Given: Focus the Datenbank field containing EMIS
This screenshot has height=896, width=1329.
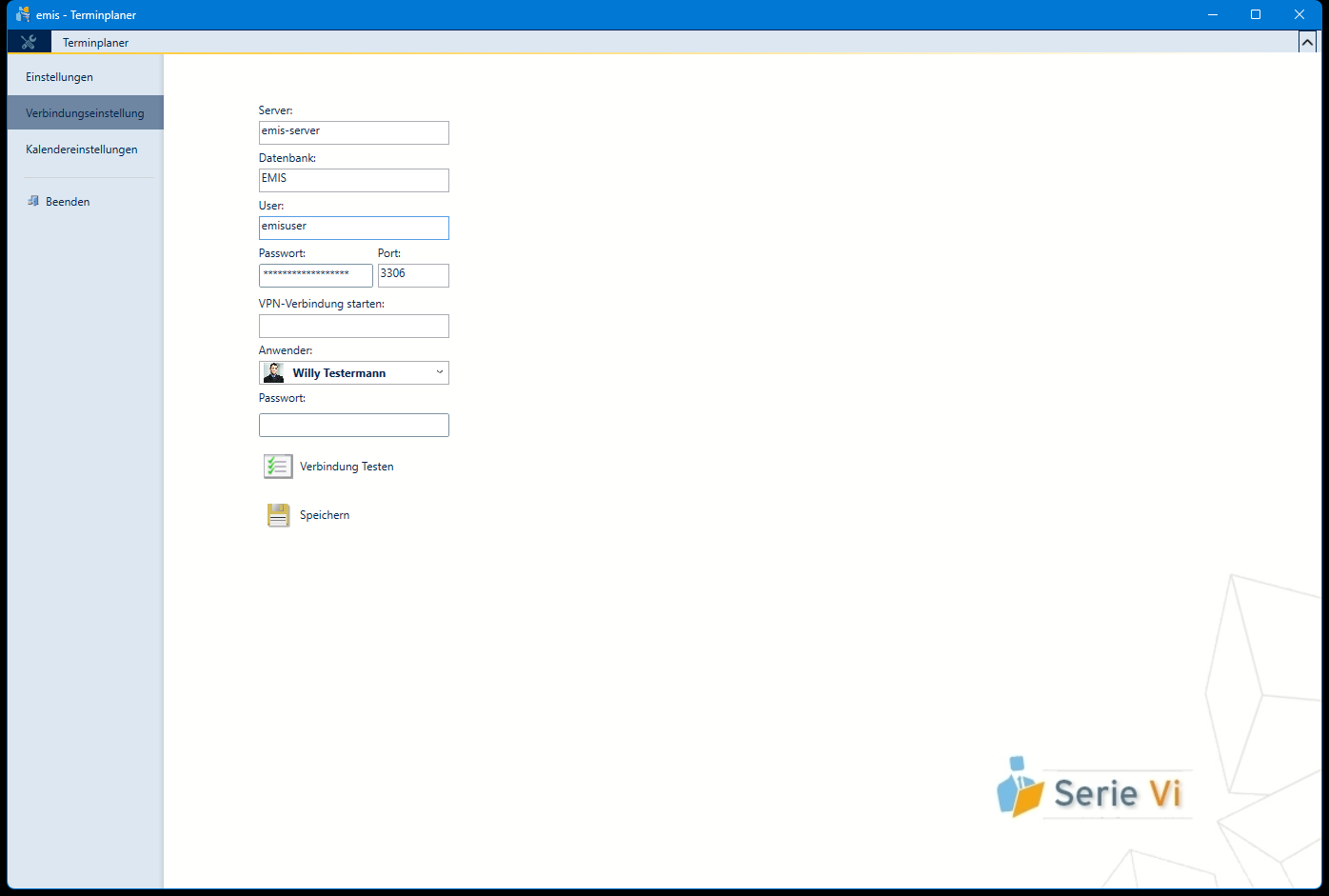Looking at the screenshot, I should [x=354, y=180].
